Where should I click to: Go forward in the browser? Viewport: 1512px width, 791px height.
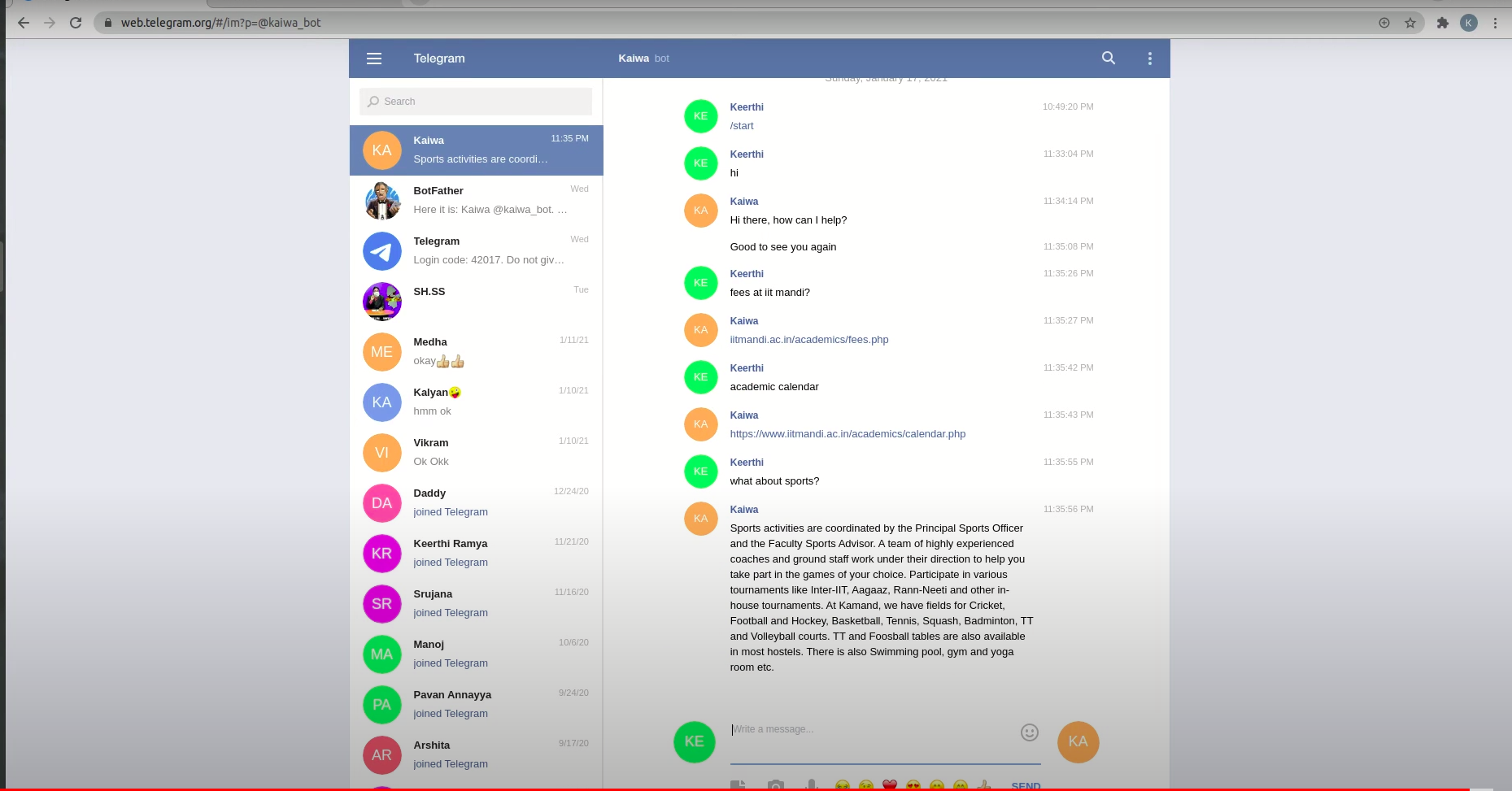(x=50, y=23)
